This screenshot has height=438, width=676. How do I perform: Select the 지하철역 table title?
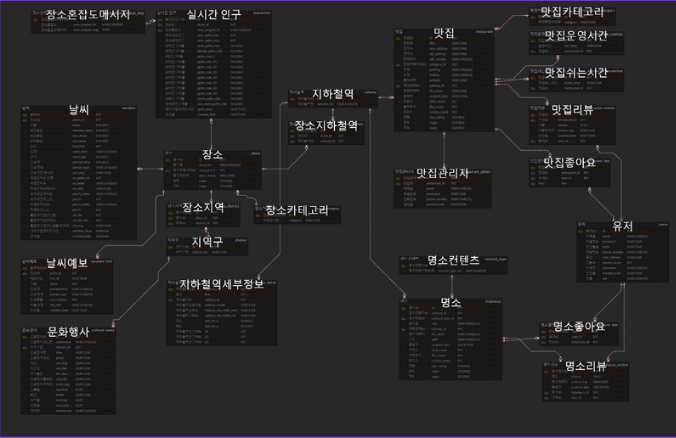coord(333,94)
